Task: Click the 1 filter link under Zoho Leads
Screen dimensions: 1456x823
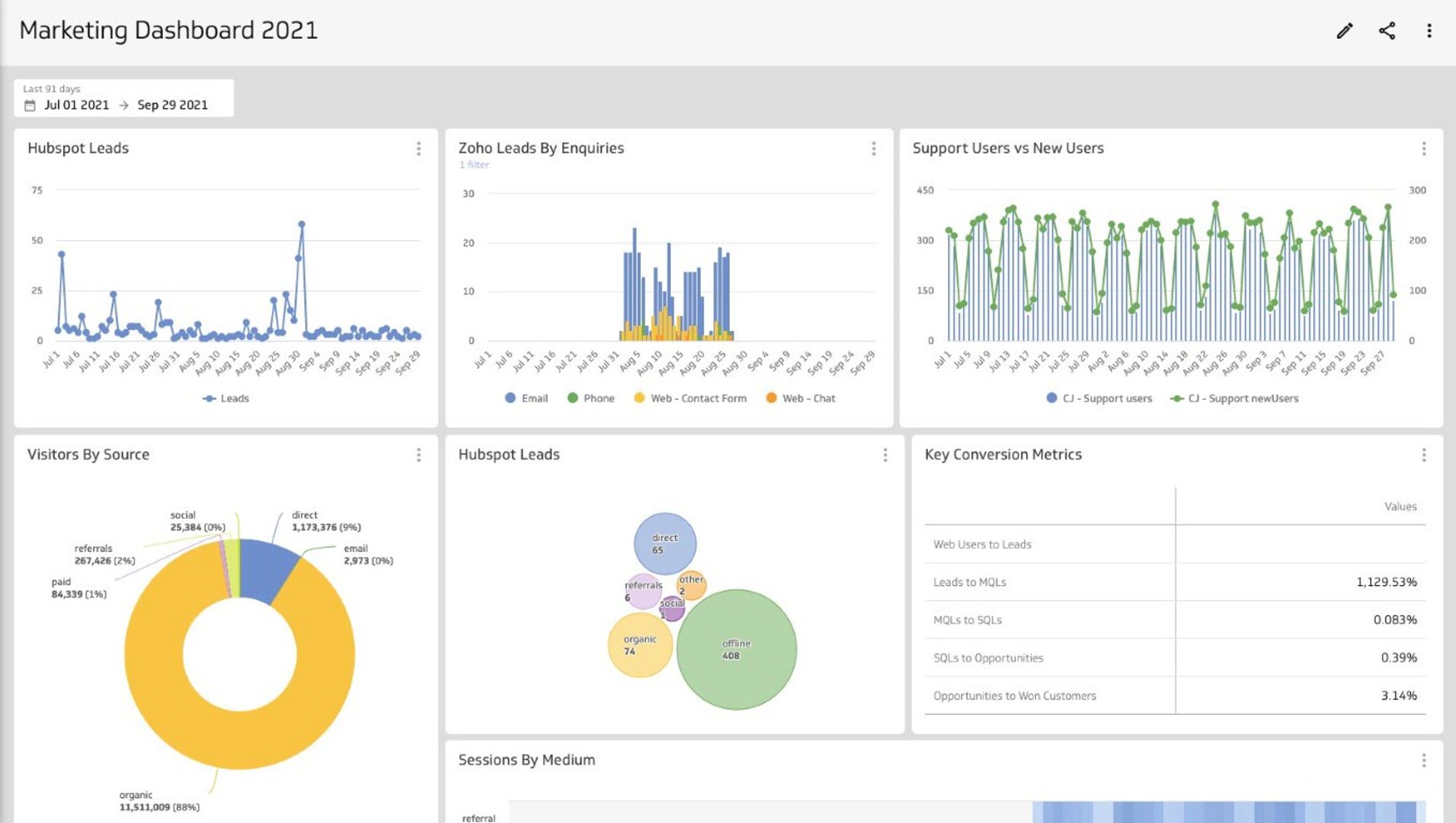Action: click(x=474, y=165)
